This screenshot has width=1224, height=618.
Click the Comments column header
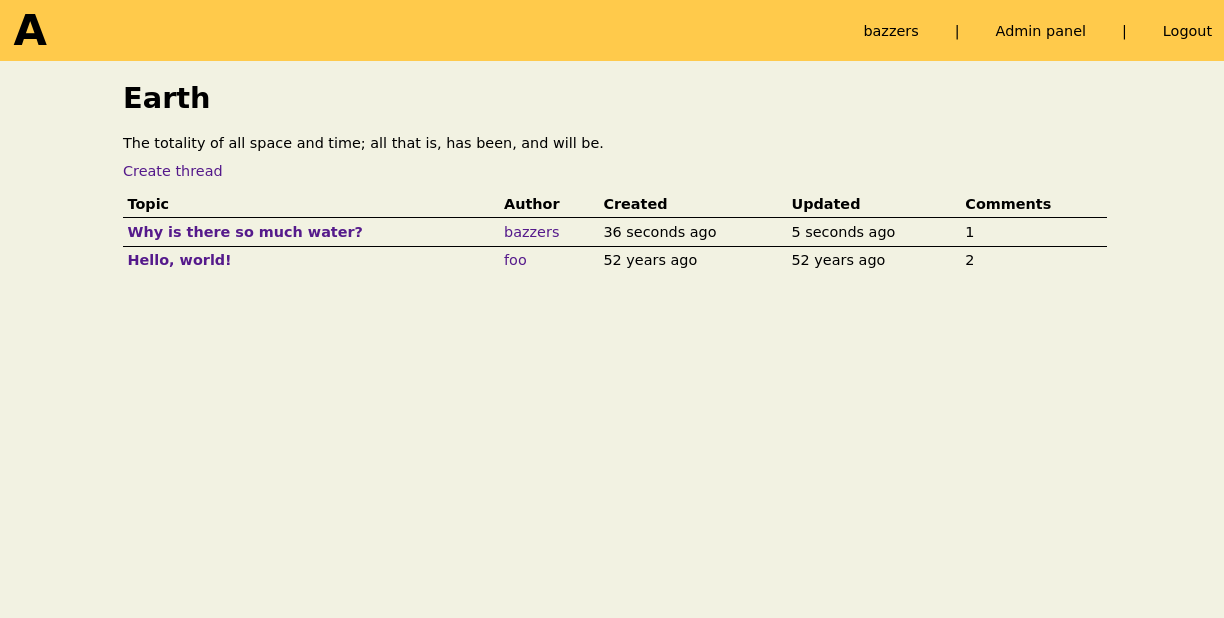pos(1008,204)
